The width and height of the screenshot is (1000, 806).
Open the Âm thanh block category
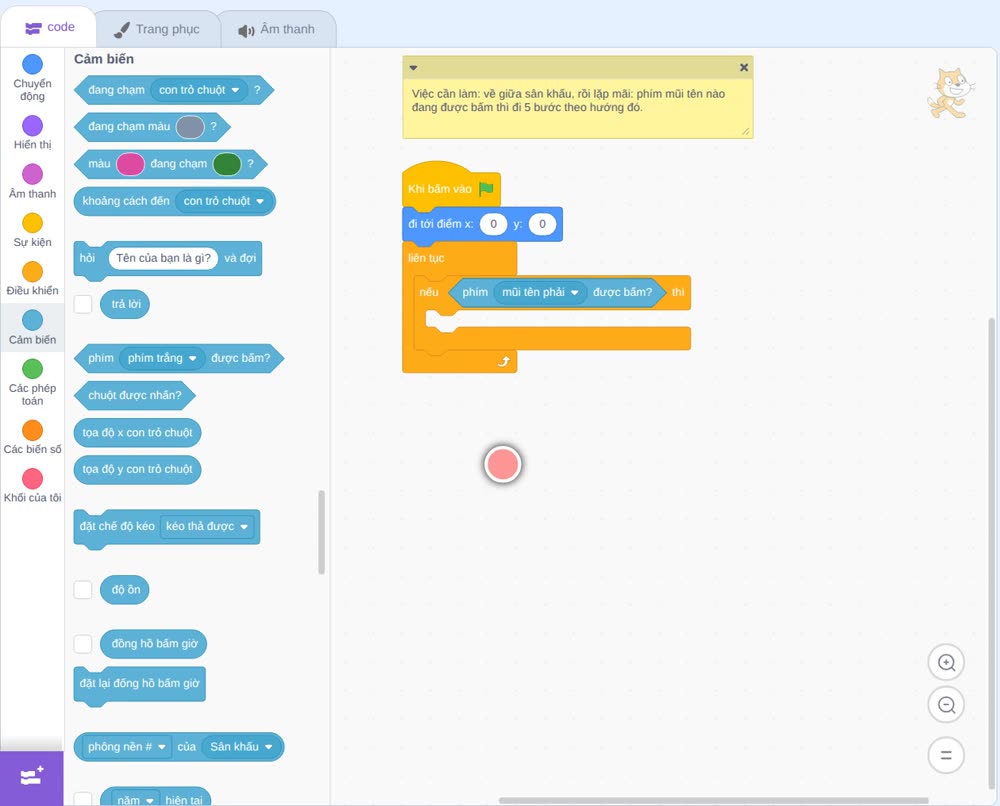coord(33,181)
